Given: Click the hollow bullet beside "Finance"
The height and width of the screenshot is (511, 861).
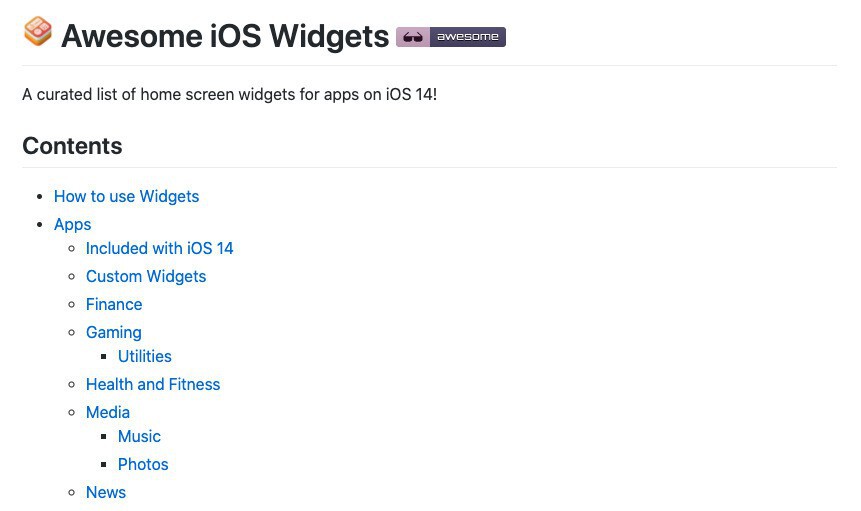Looking at the screenshot, I should pos(71,305).
